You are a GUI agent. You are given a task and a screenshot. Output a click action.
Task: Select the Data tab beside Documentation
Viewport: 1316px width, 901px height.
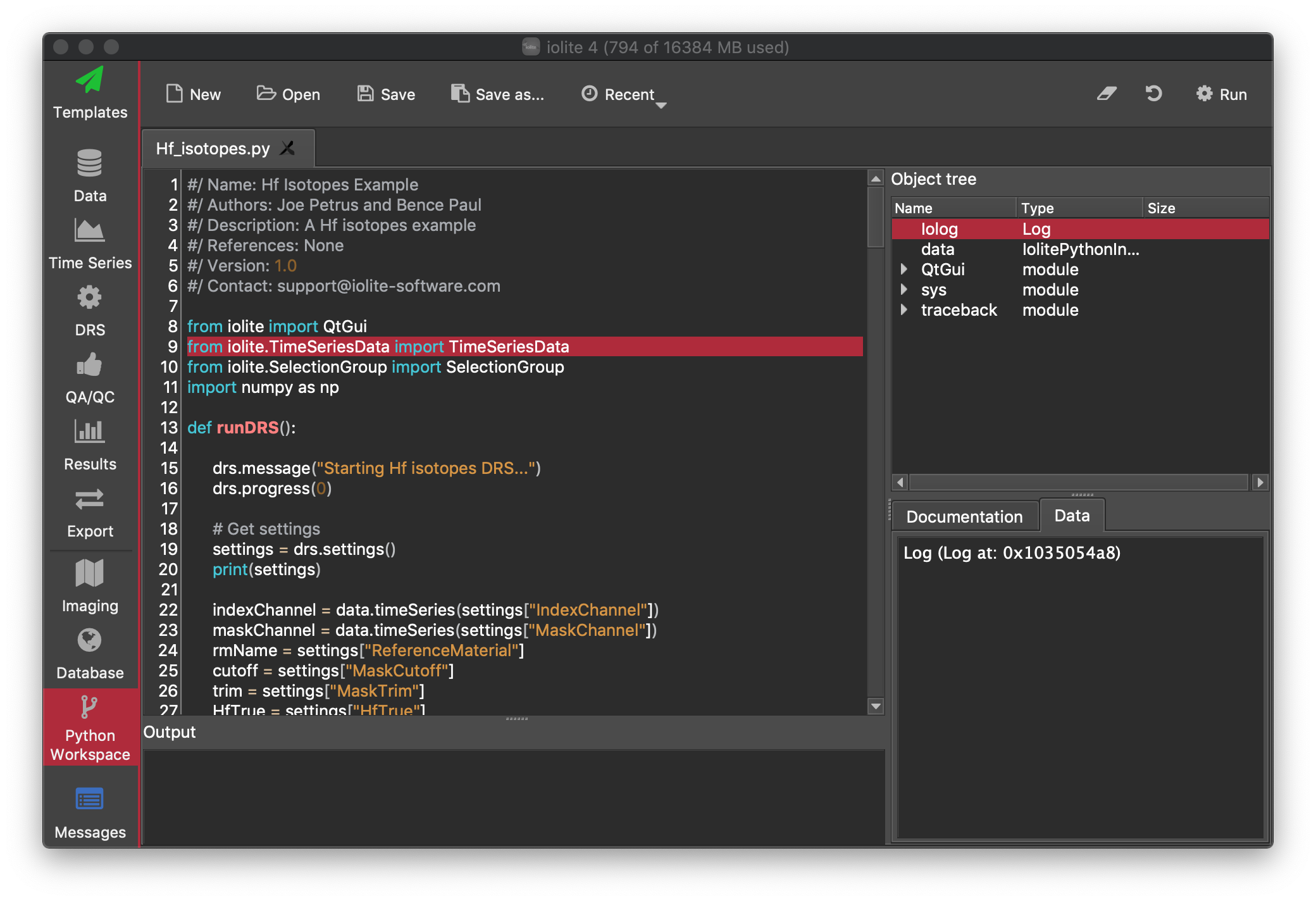tap(1072, 516)
